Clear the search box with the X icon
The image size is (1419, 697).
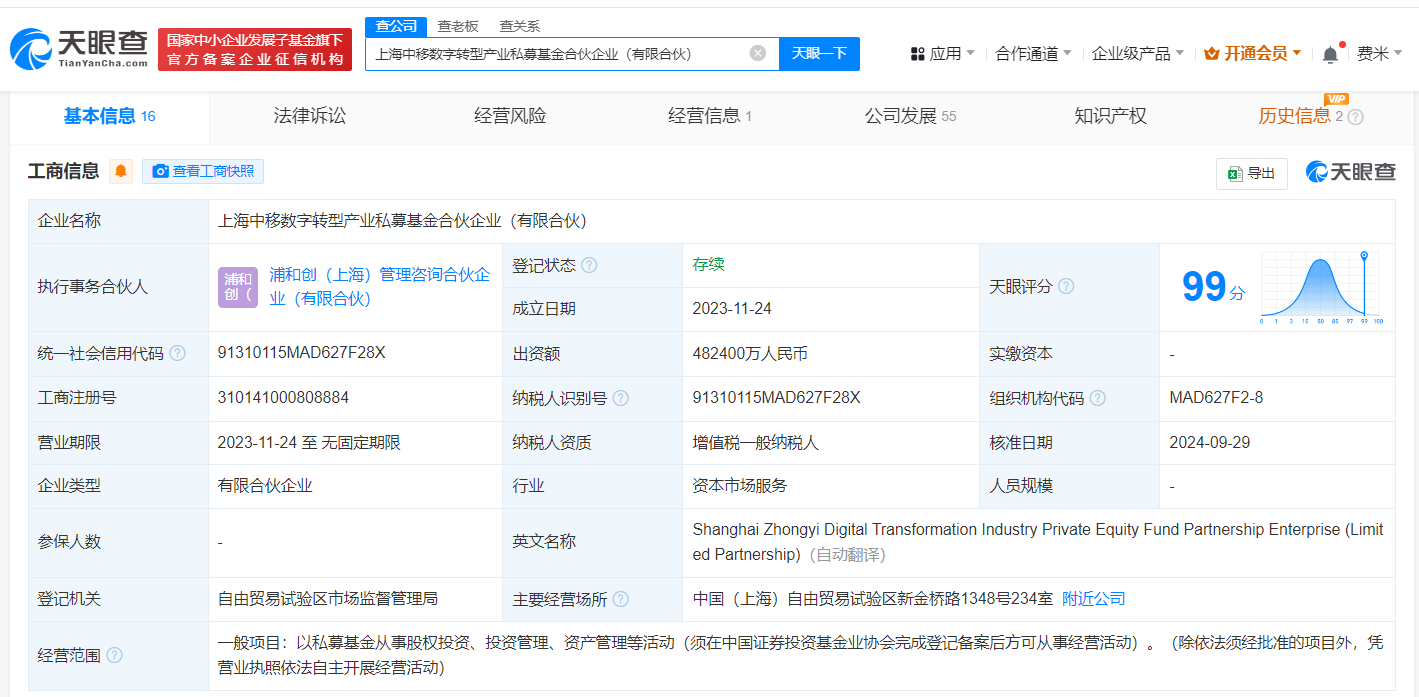click(x=757, y=53)
